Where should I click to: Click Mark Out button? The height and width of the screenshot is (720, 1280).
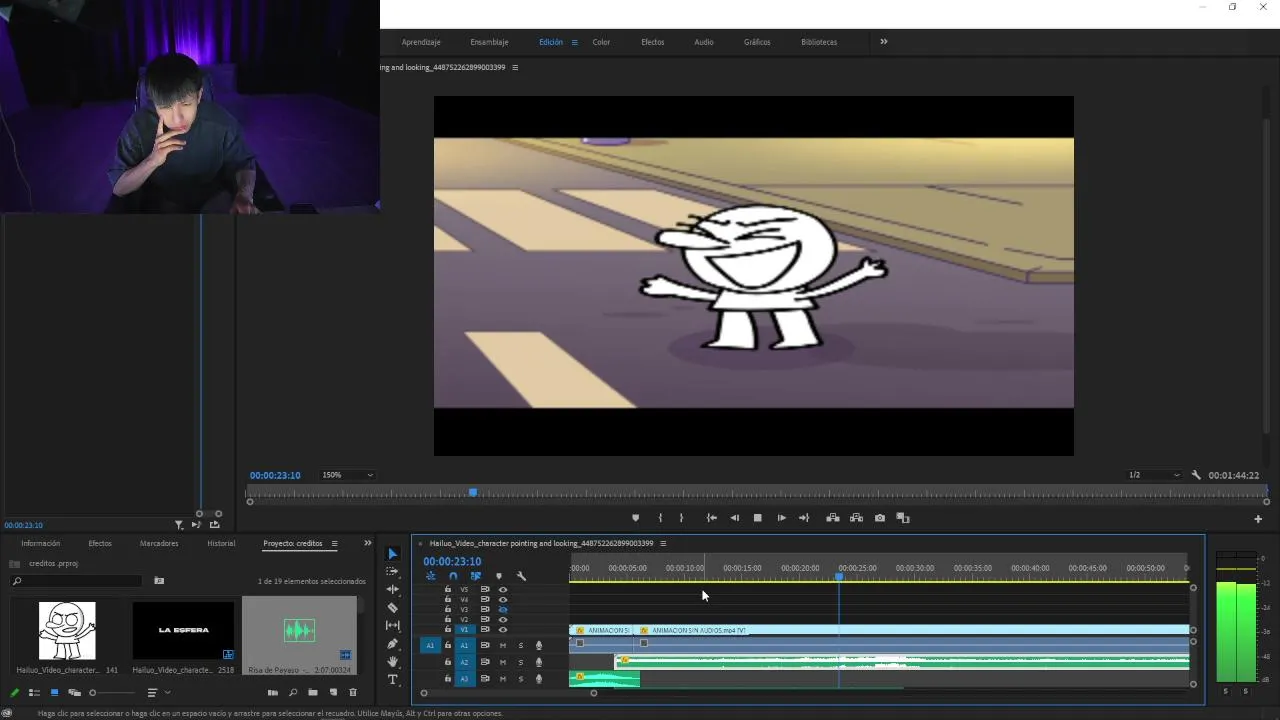(x=681, y=518)
